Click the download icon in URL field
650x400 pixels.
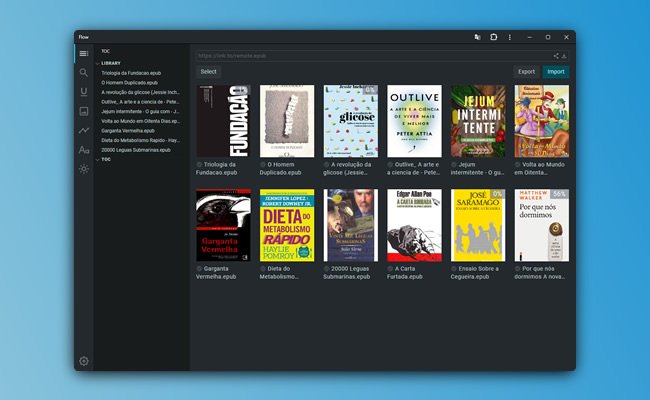[x=564, y=56]
